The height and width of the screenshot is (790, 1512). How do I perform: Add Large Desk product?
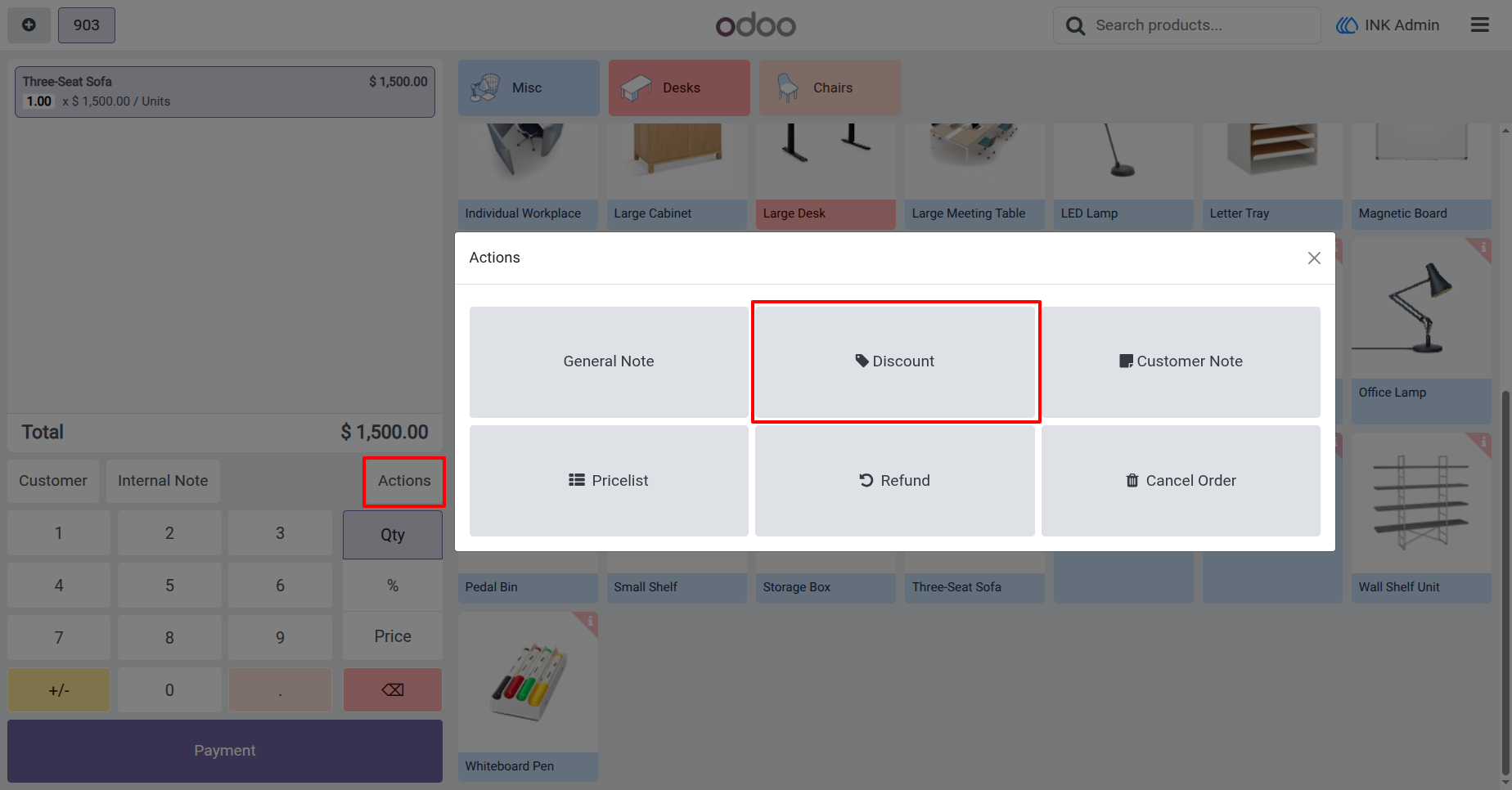click(x=826, y=177)
